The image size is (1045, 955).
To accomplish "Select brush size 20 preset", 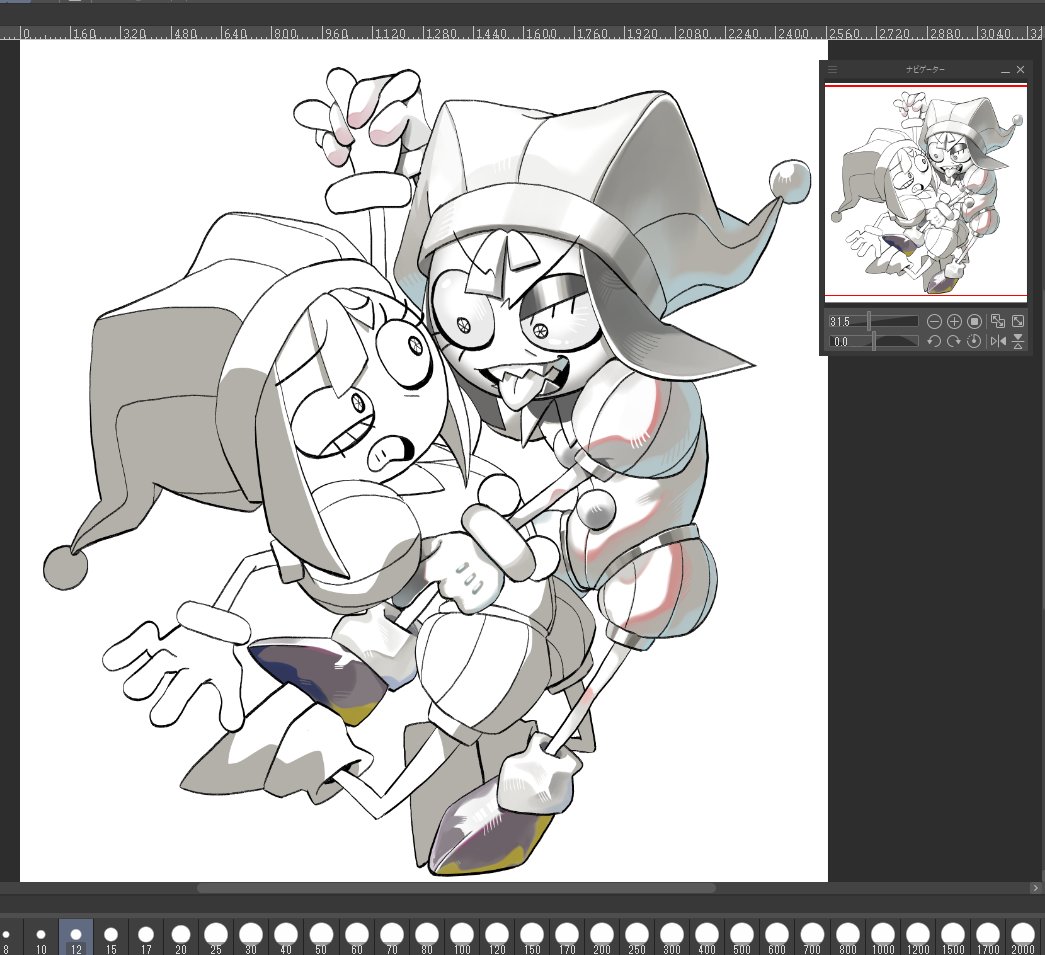I will click(181, 937).
